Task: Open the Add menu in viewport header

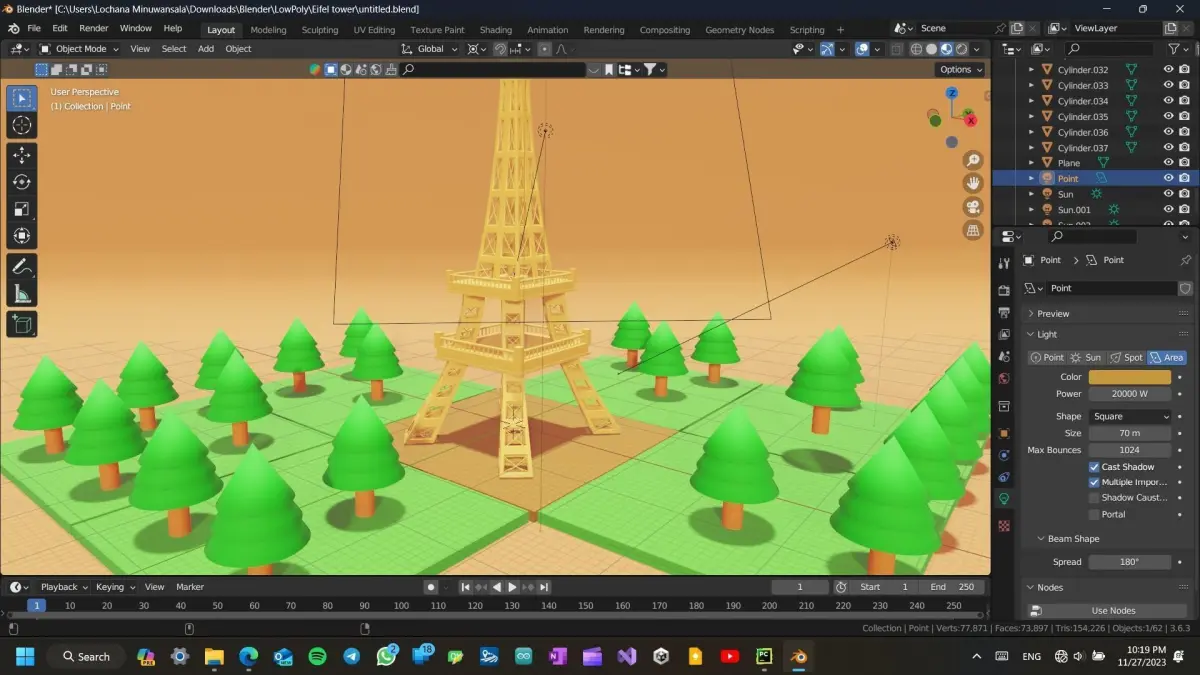Action: [206, 48]
